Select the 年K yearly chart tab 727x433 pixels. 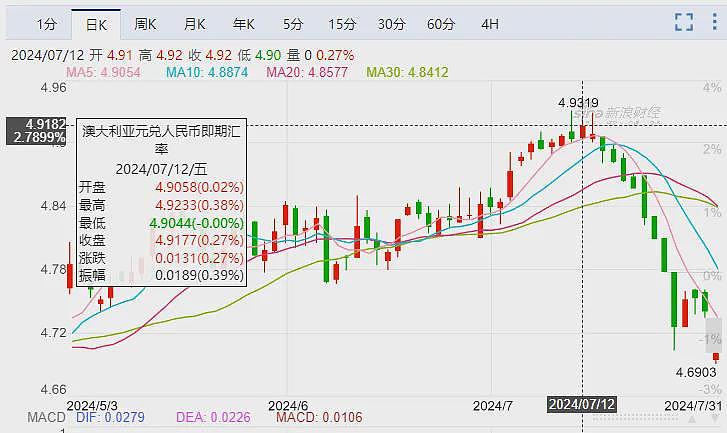coord(243,23)
